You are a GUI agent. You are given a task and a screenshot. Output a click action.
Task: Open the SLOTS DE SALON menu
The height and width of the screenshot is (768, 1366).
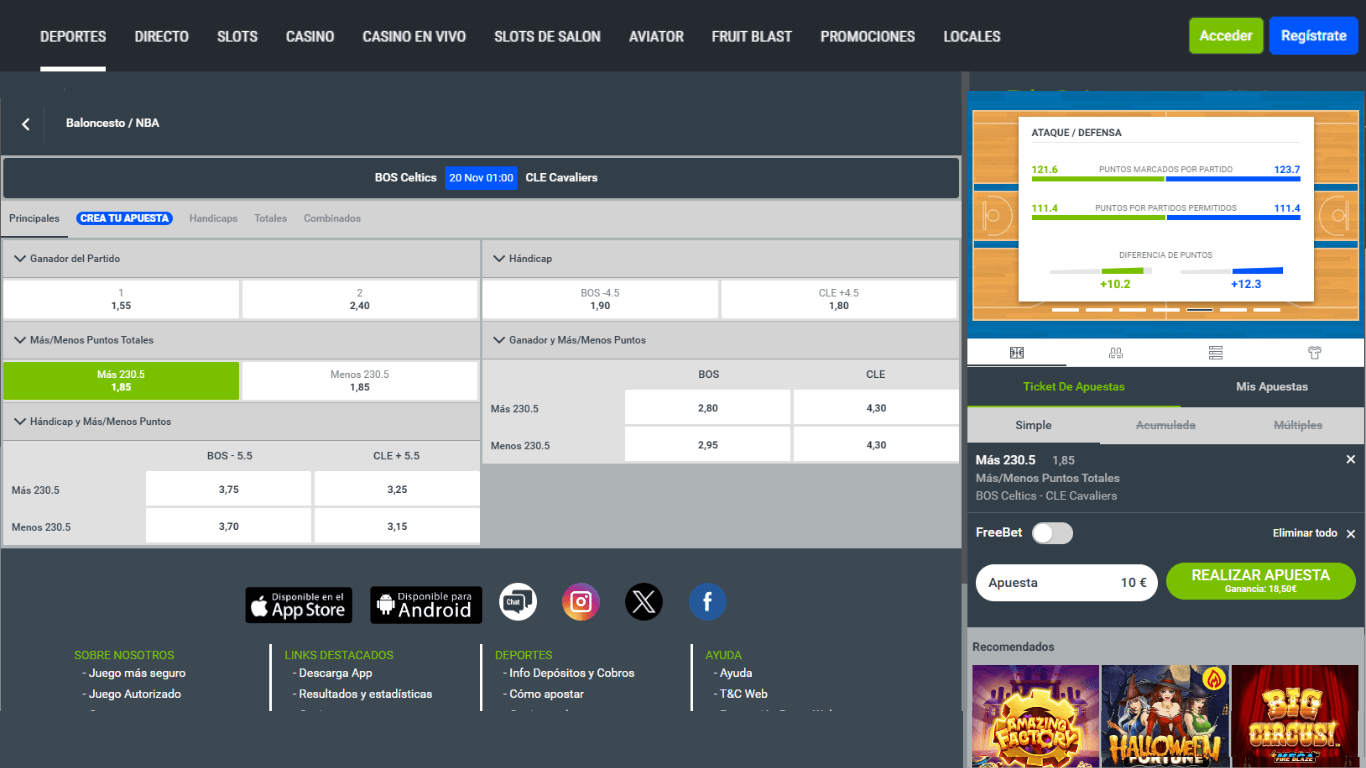pyautogui.click(x=547, y=36)
